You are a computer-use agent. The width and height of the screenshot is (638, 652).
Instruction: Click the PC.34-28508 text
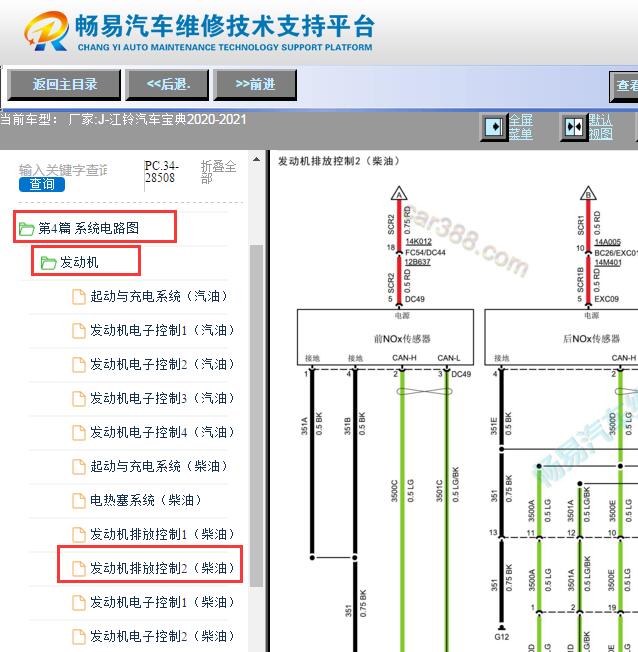(161, 172)
